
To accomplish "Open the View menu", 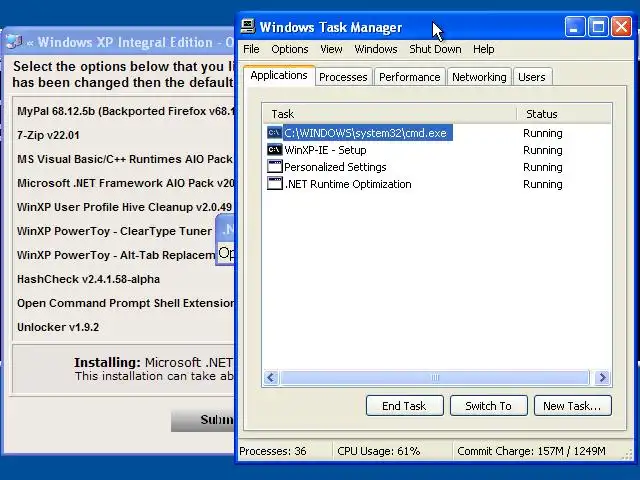I will (x=331, y=49).
